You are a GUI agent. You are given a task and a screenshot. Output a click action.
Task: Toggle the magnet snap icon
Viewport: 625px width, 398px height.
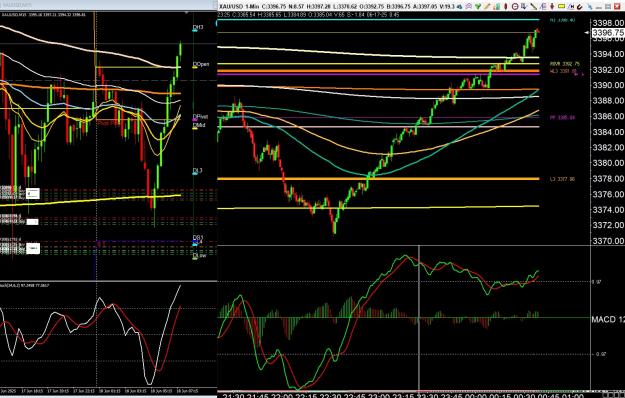[x=580, y=7]
